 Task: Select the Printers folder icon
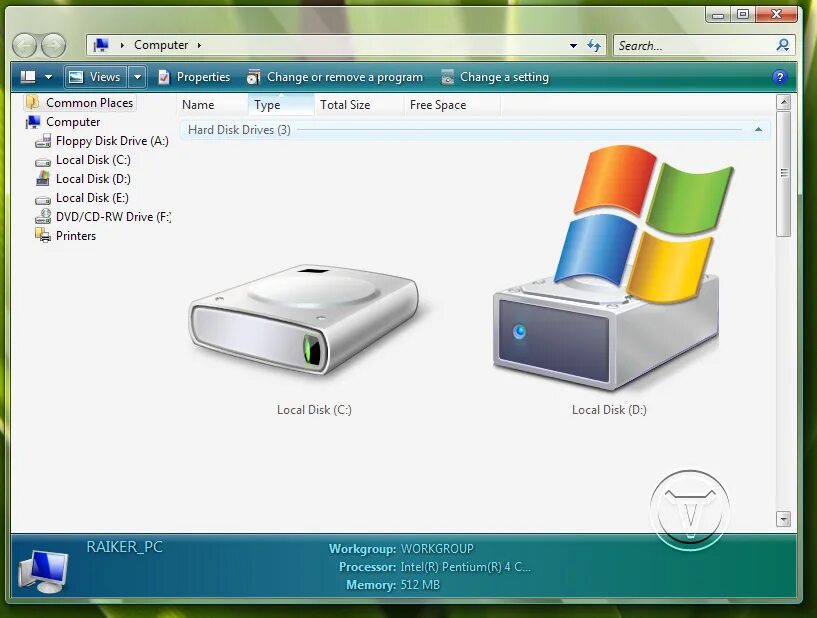pyautogui.click(x=43, y=236)
